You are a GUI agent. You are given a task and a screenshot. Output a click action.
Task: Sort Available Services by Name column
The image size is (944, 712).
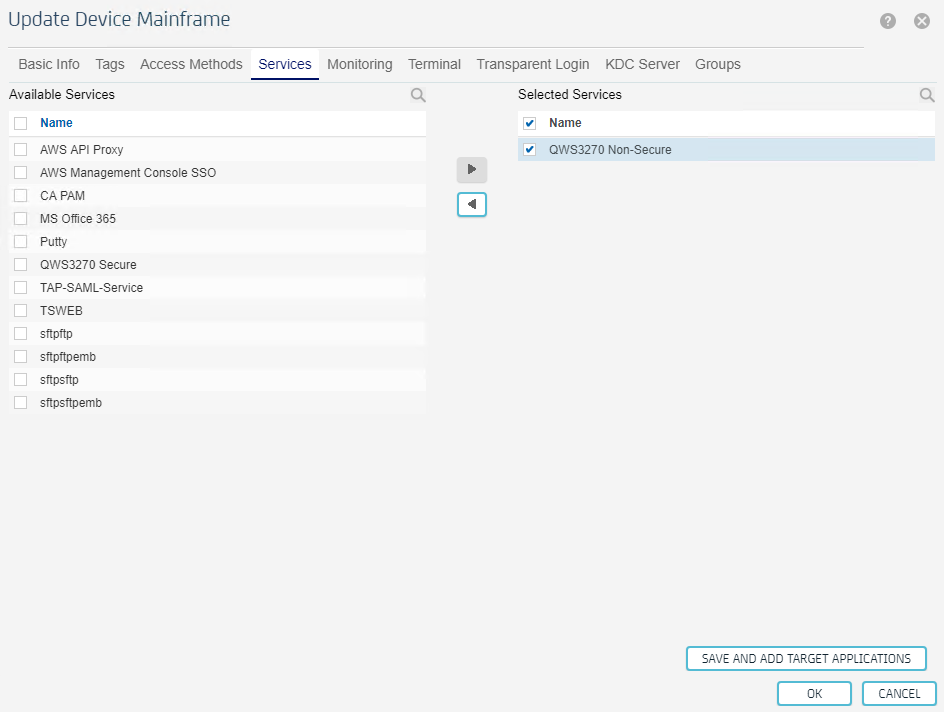coord(56,123)
